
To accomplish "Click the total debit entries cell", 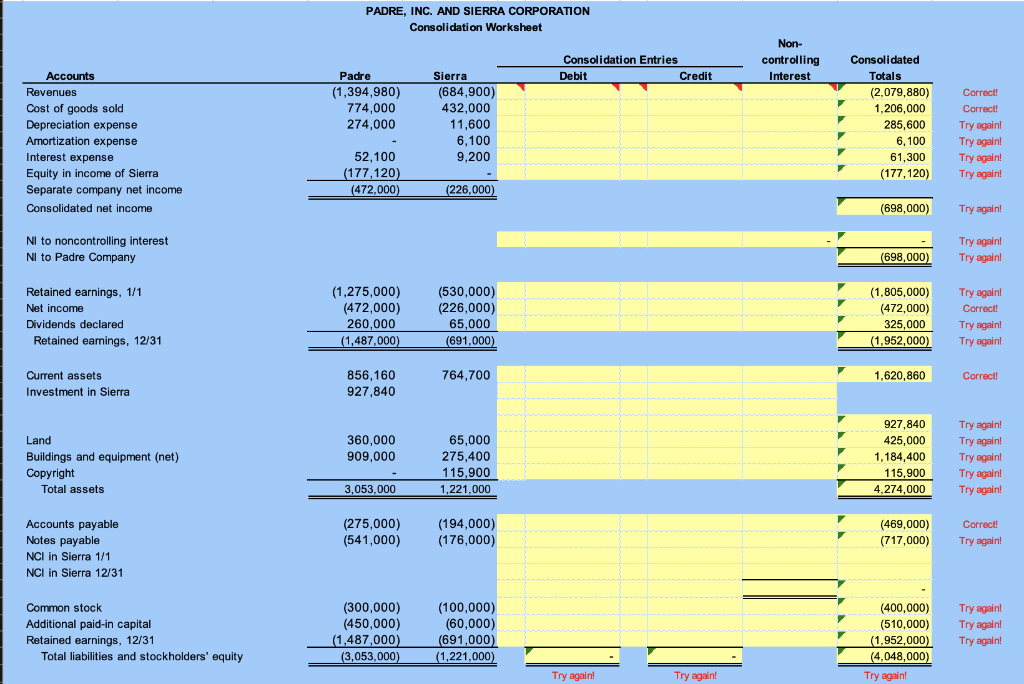I will [573, 656].
